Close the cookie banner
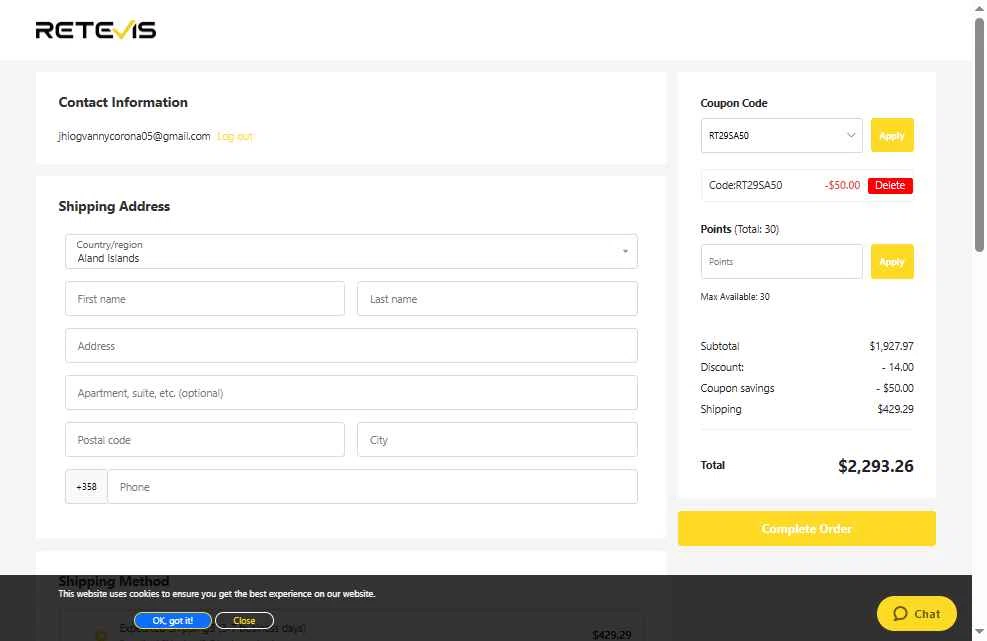Screen dimensions: 987x641 pos(244,620)
